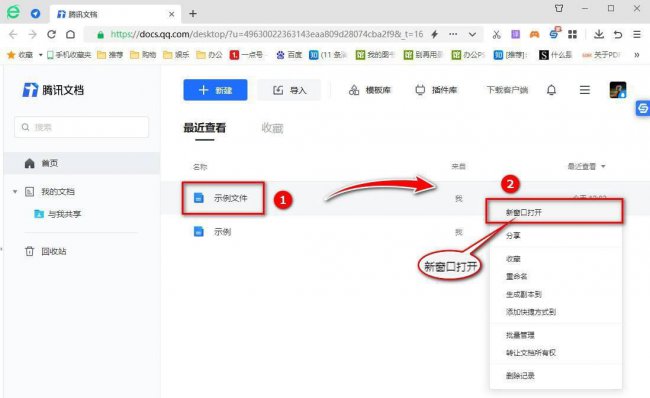The width and height of the screenshot is (650, 398).
Task: Choose 添加快捷方式到 in the context menu
Action: click(x=555, y=312)
